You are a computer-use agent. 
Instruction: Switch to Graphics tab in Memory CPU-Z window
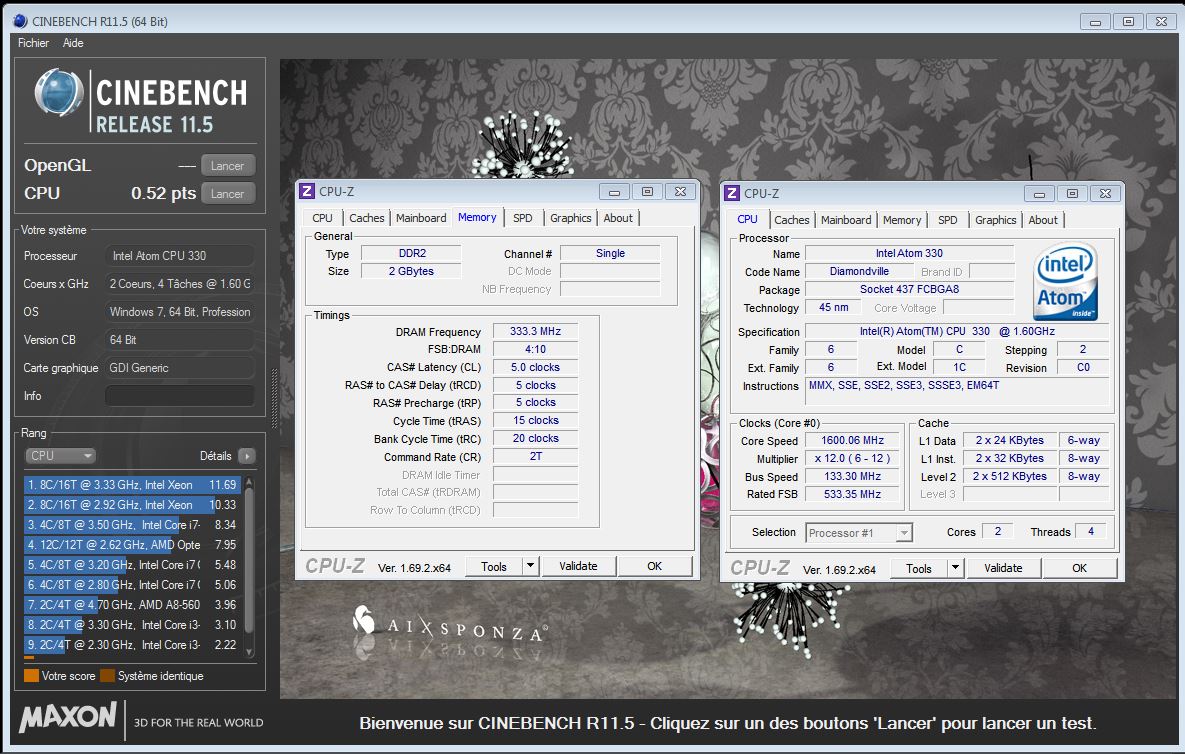point(571,218)
